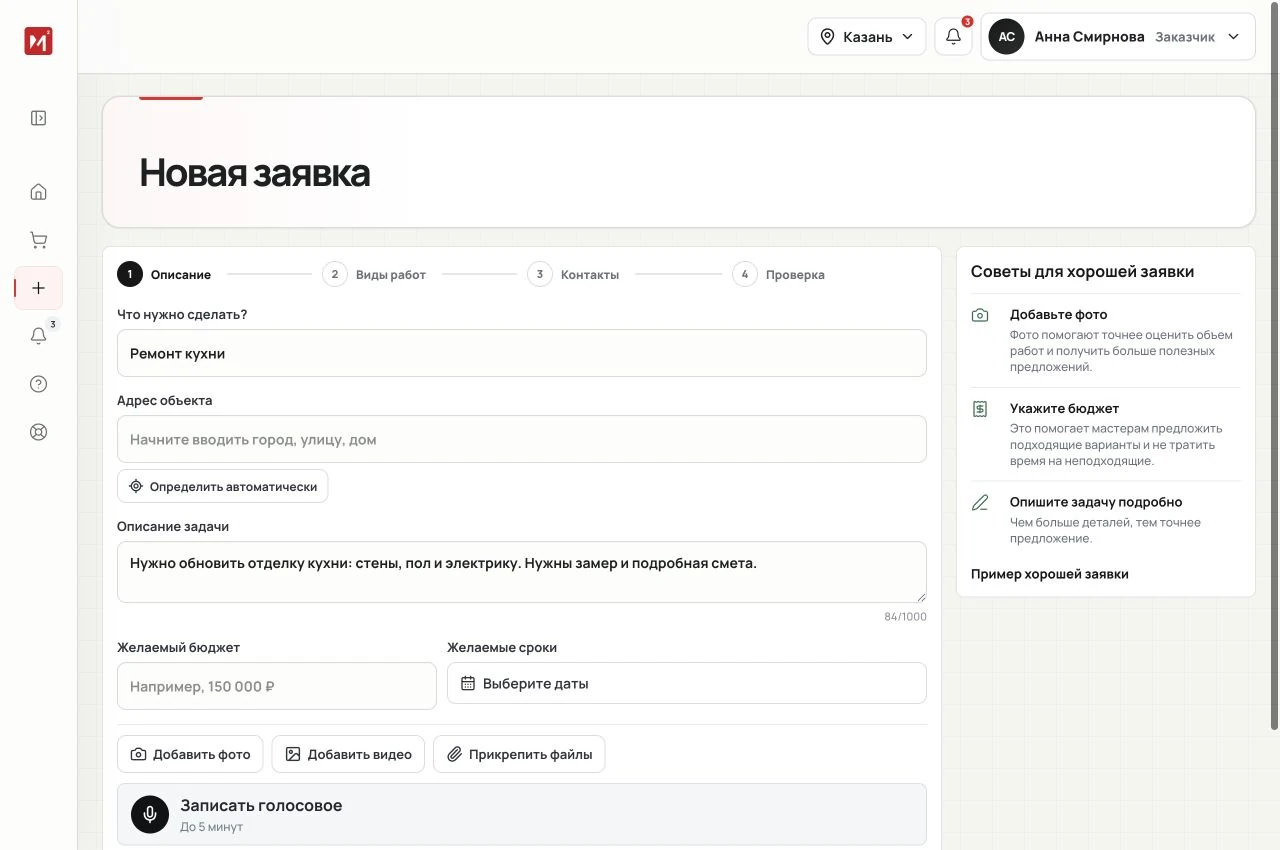Click the Заказчик role label
Viewport: 1280px width, 850px height.
click(1185, 37)
